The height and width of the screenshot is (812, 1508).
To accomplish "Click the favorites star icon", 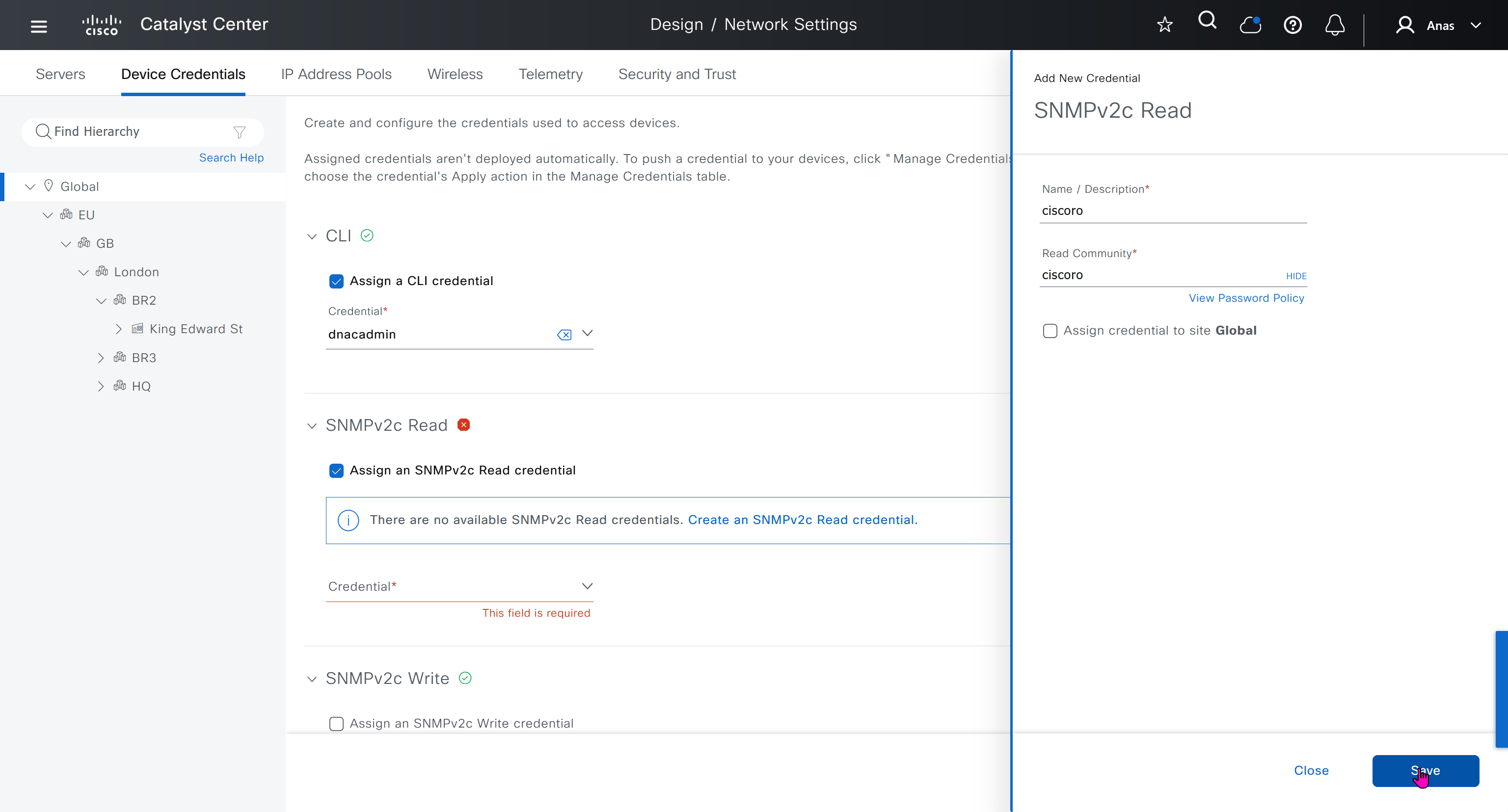I will tap(1164, 25).
